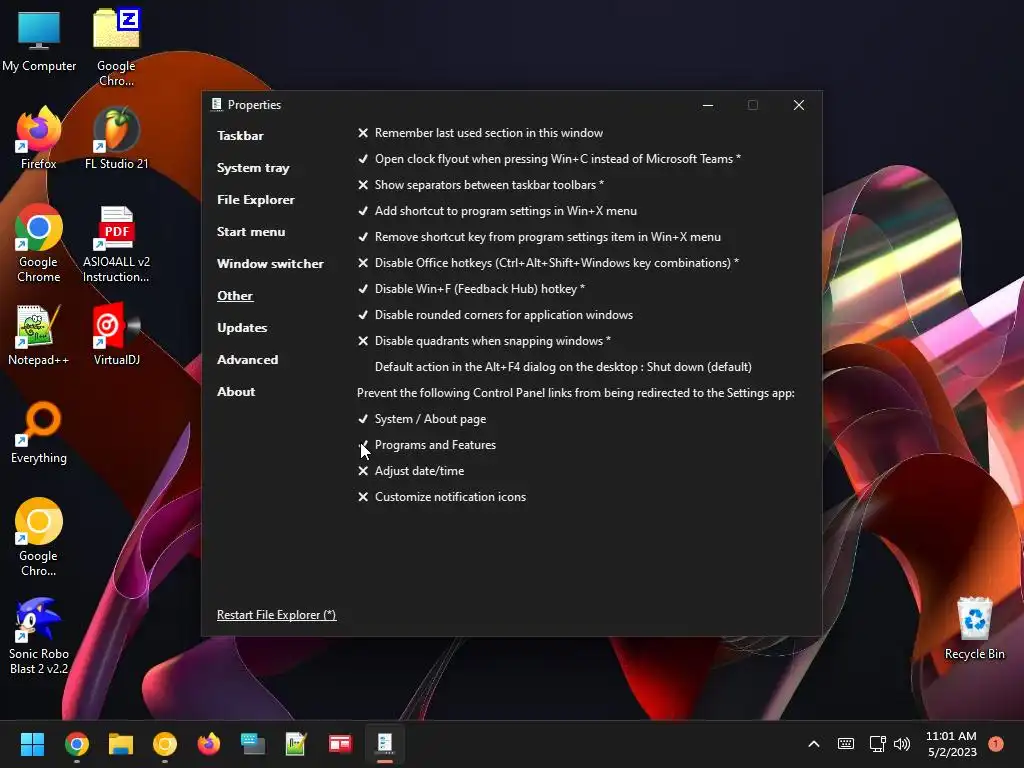Open the notification badge in the tray
This screenshot has height=768, width=1024.
996,744
